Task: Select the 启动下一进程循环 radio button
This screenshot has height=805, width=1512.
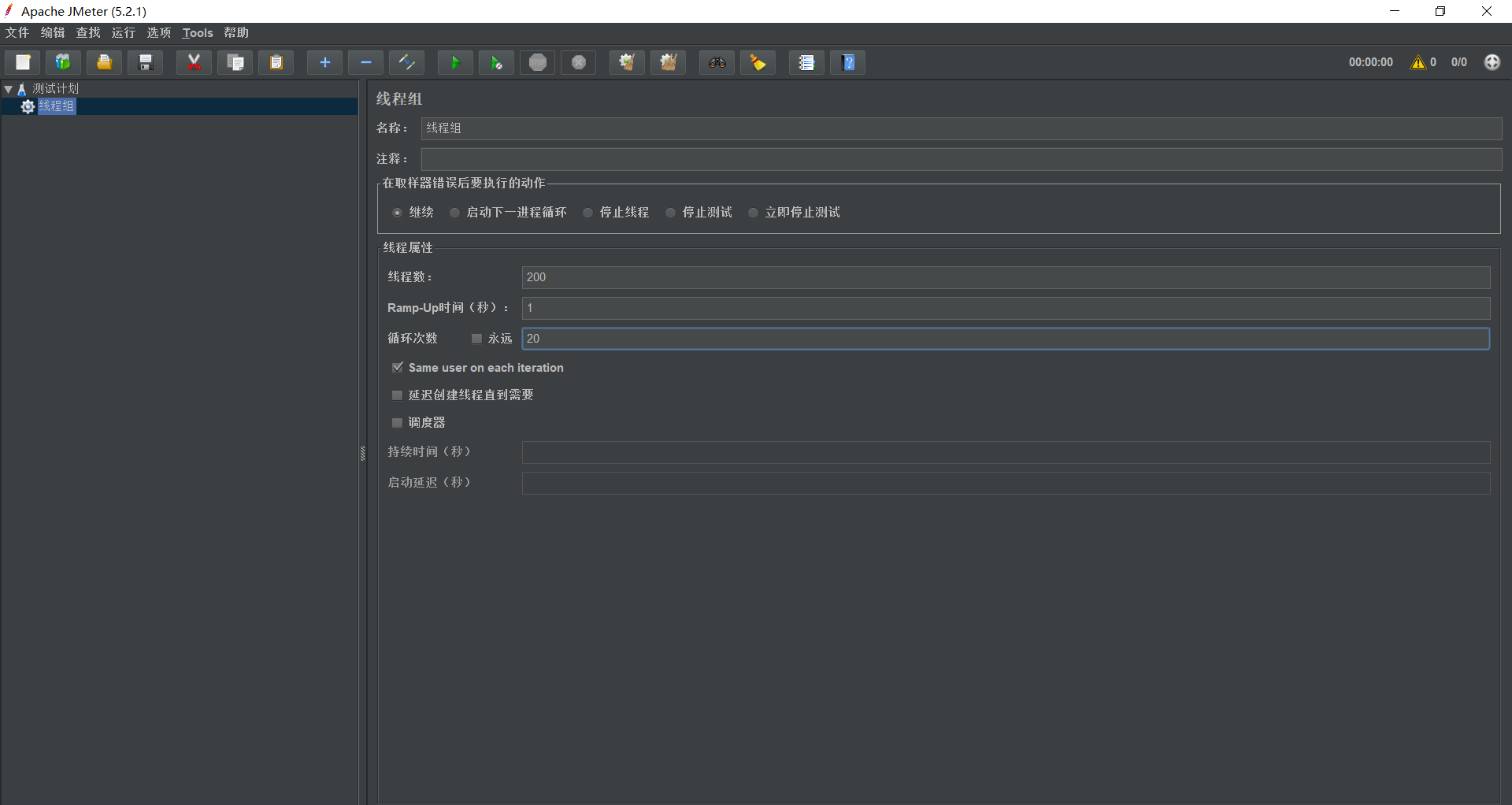Action: [454, 213]
